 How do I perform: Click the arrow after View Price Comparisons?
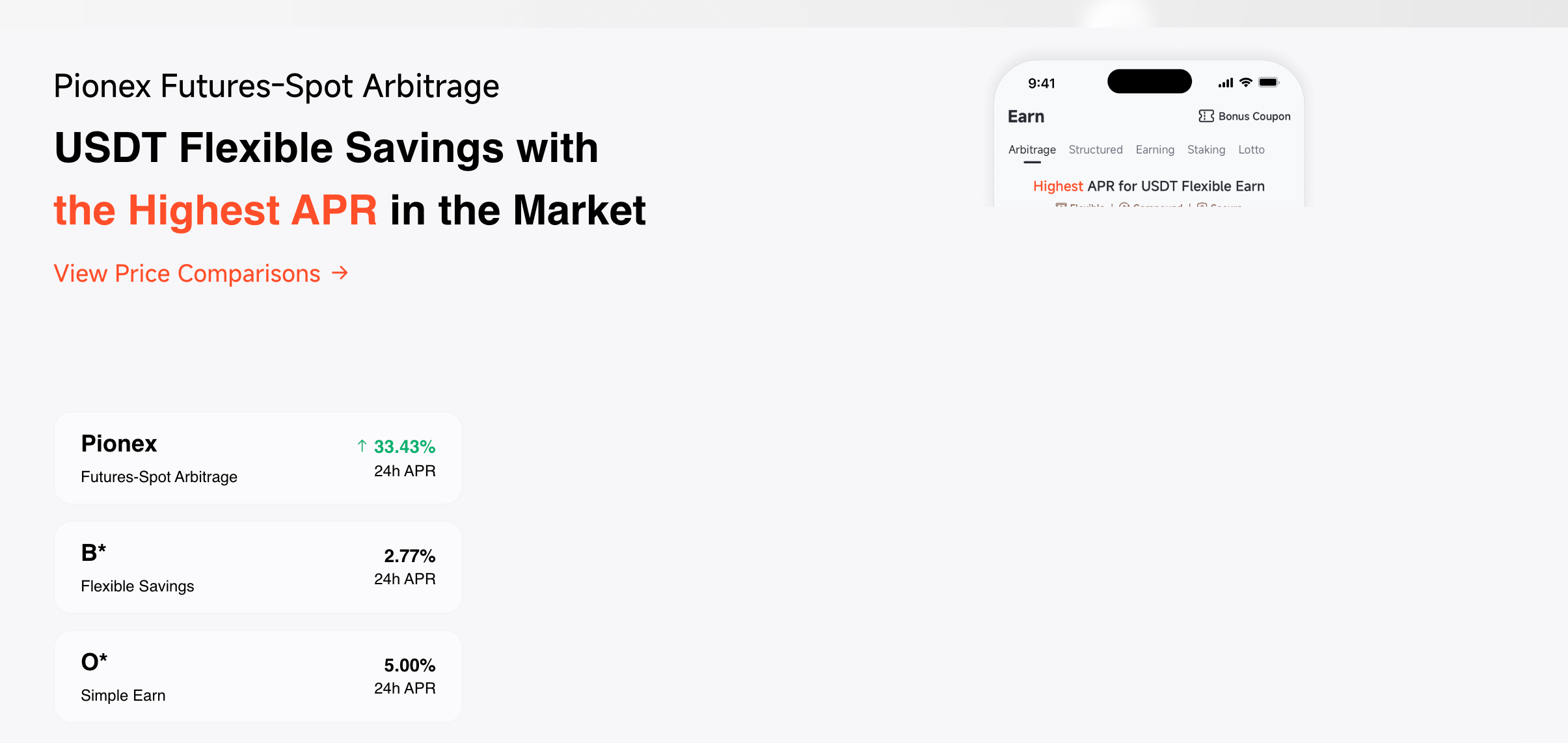pos(340,273)
